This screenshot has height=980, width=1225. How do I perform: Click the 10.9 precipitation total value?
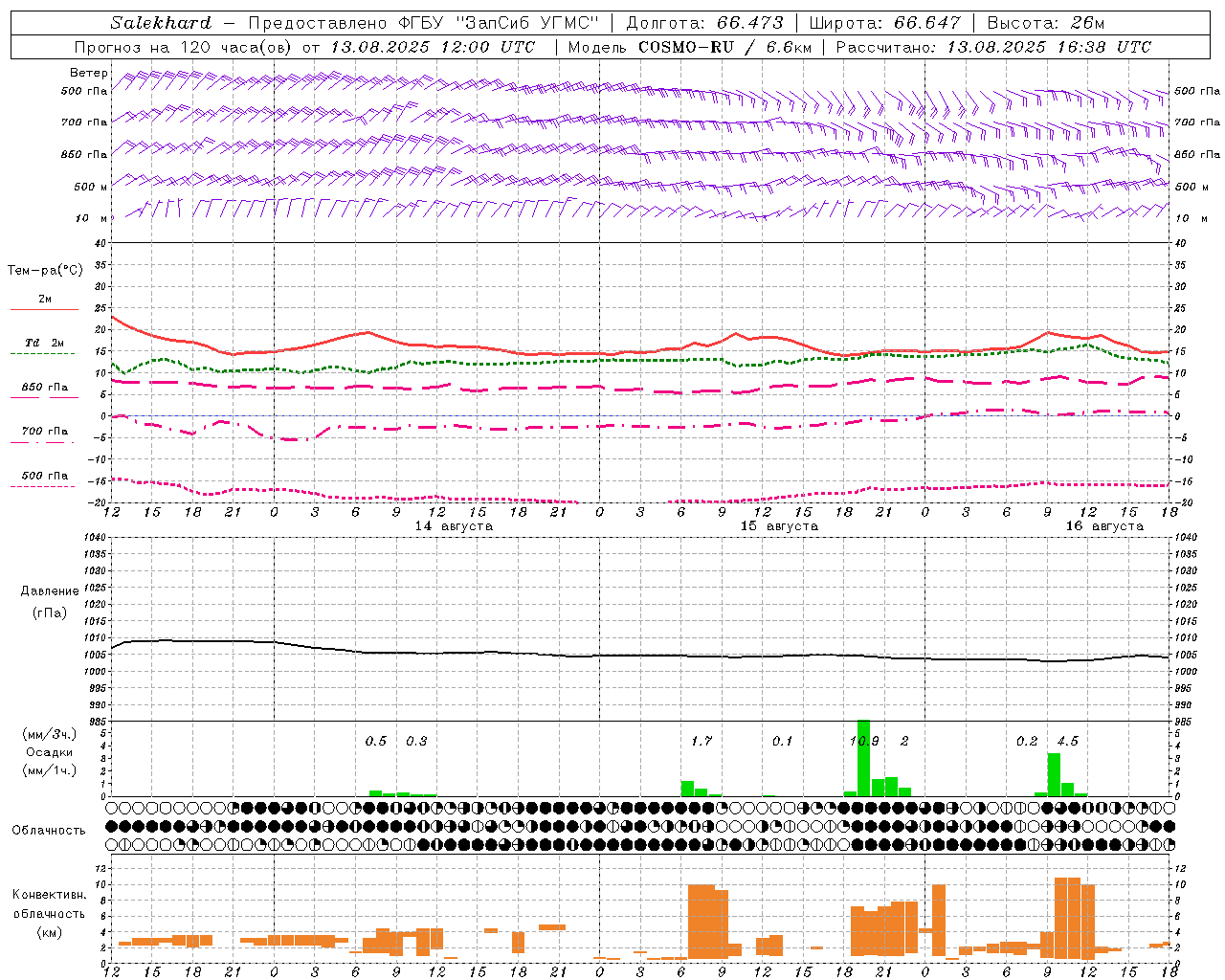864,741
